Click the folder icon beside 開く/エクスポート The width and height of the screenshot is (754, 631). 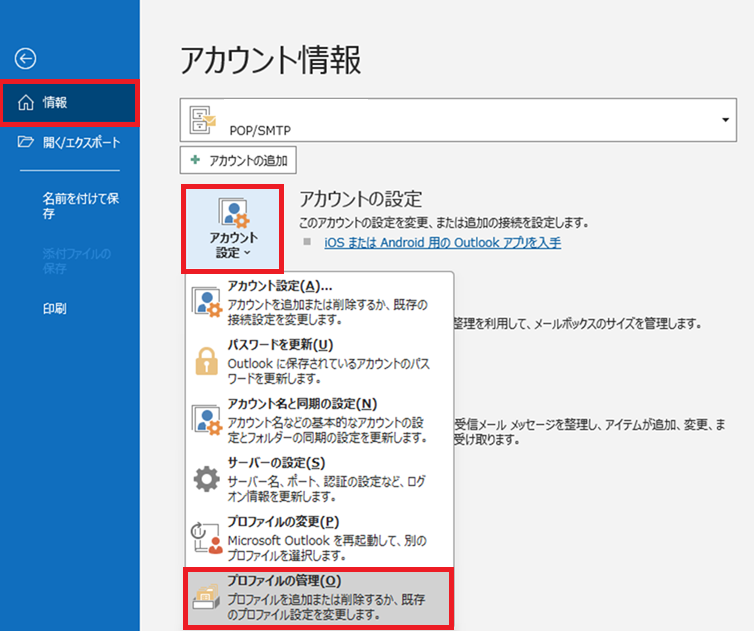(x=26, y=143)
